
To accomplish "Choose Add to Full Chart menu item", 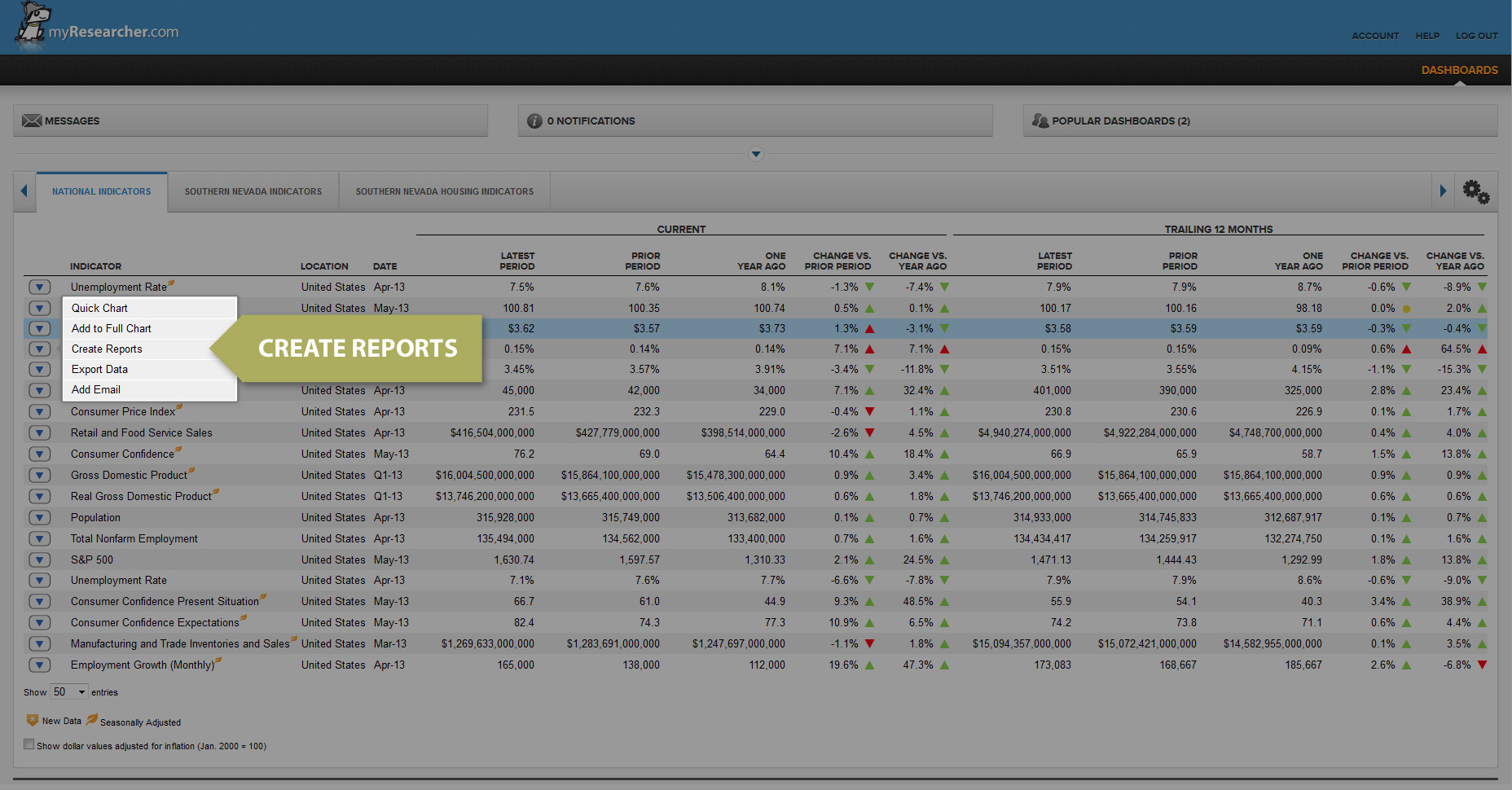I will tap(150, 328).
